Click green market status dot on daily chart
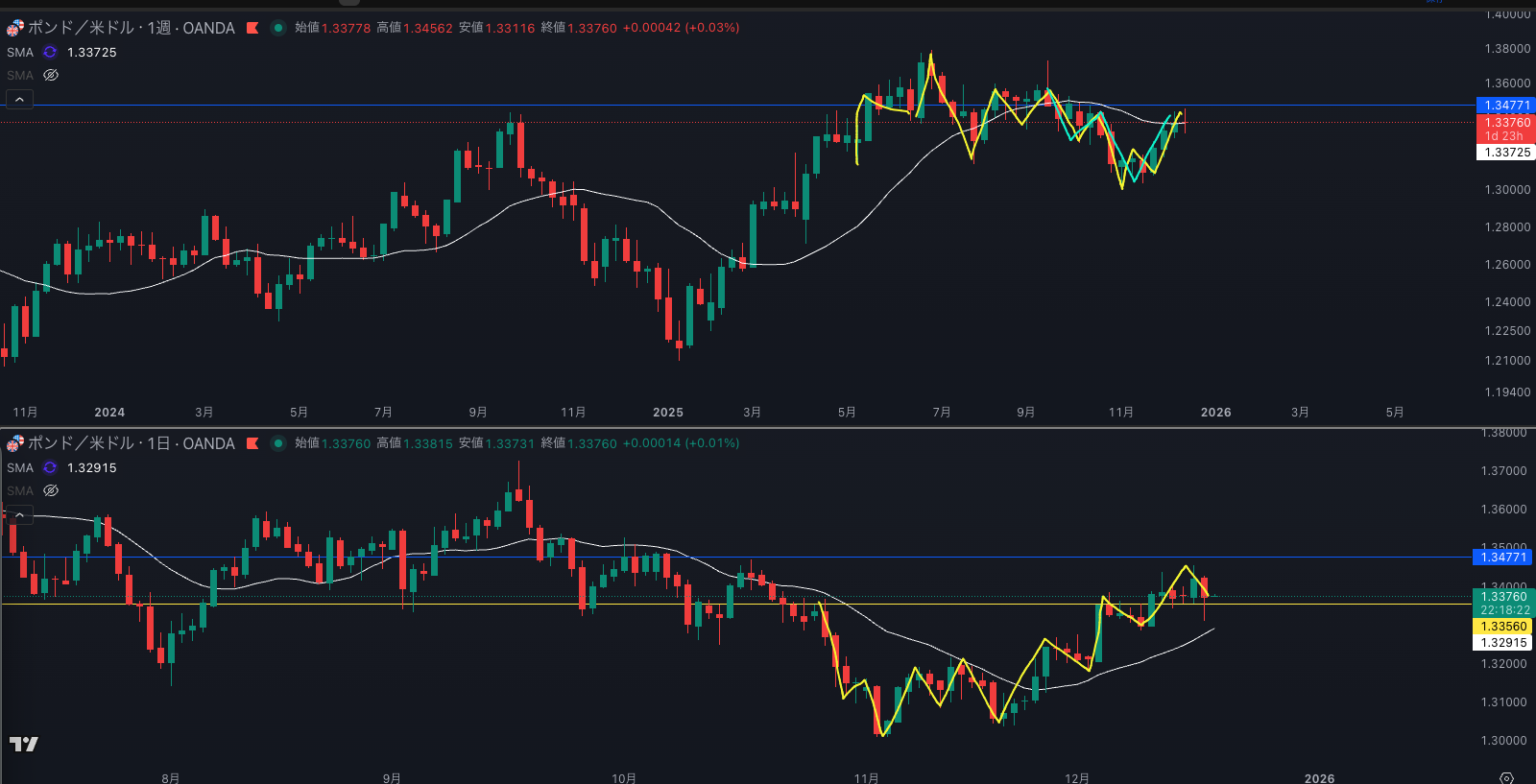This screenshot has width=1536, height=784. click(x=277, y=443)
